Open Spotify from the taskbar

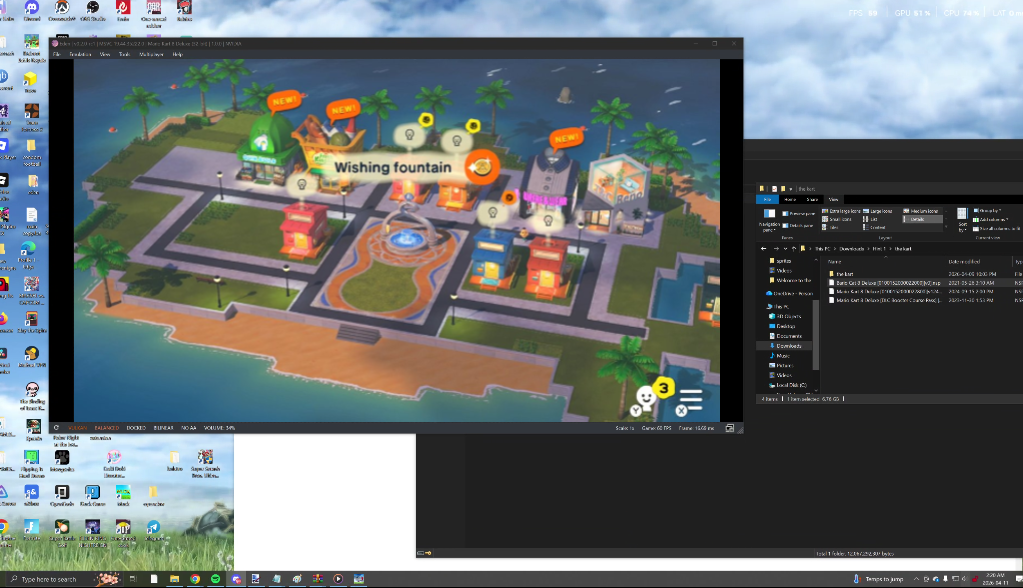pyautogui.click(x=215, y=579)
